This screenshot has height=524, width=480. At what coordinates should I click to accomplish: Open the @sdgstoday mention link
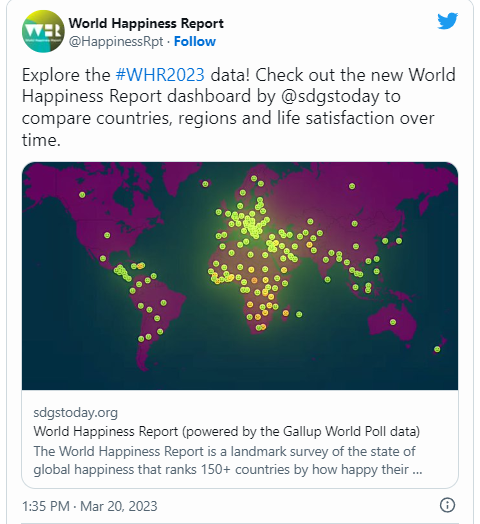click(330, 97)
